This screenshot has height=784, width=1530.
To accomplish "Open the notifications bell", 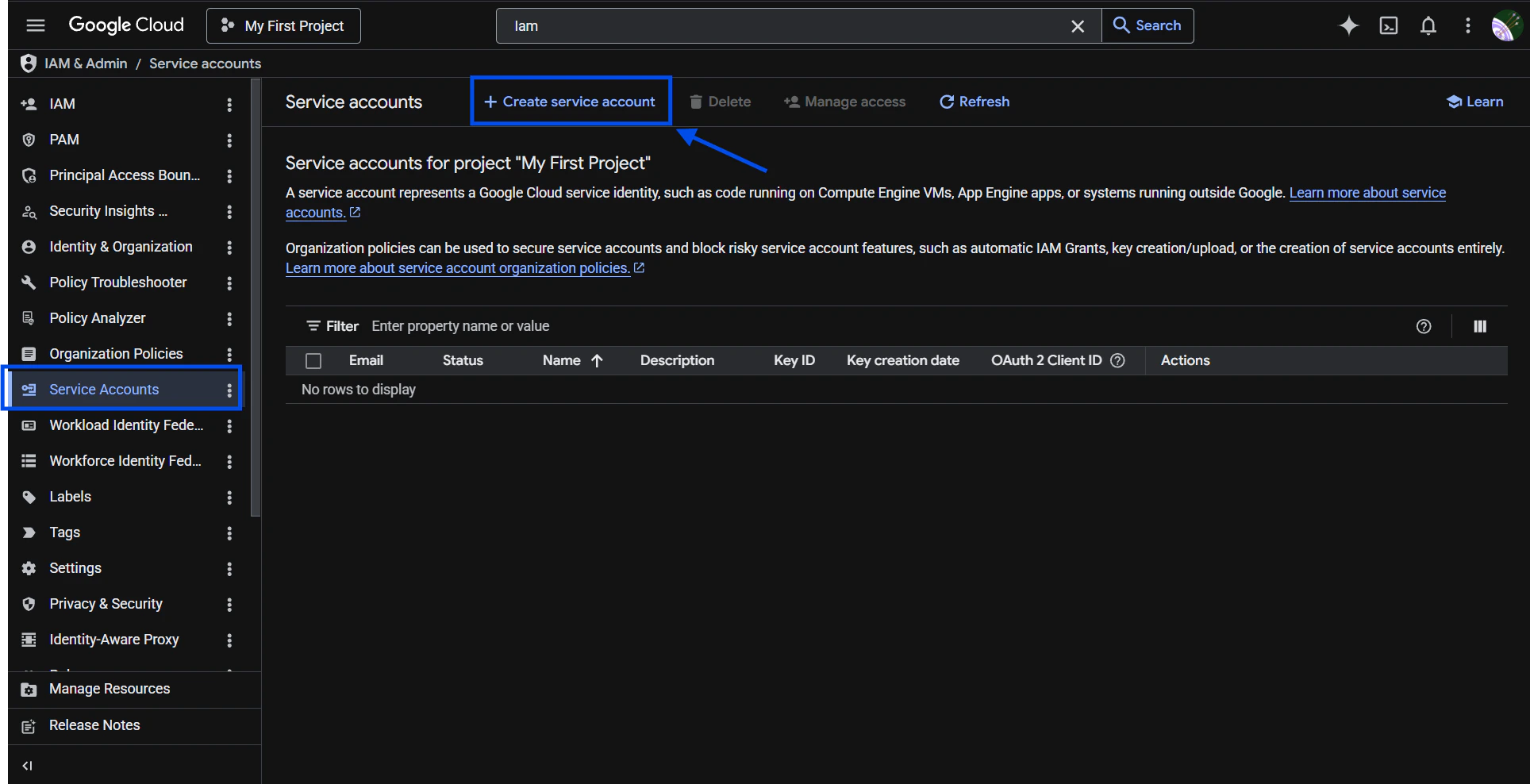I will [x=1428, y=25].
